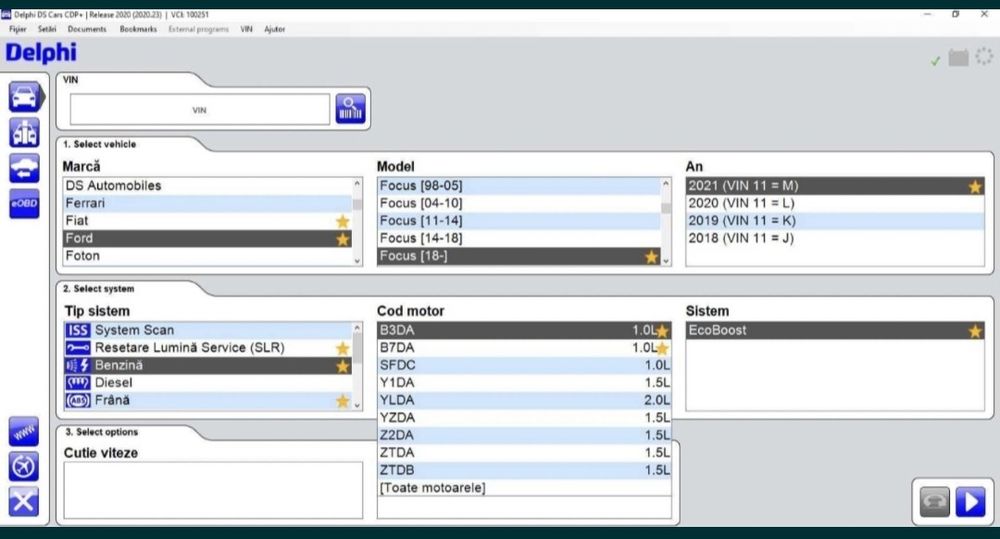1000x539 pixels.
Task: Select Foton brand
Action: [208, 256]
